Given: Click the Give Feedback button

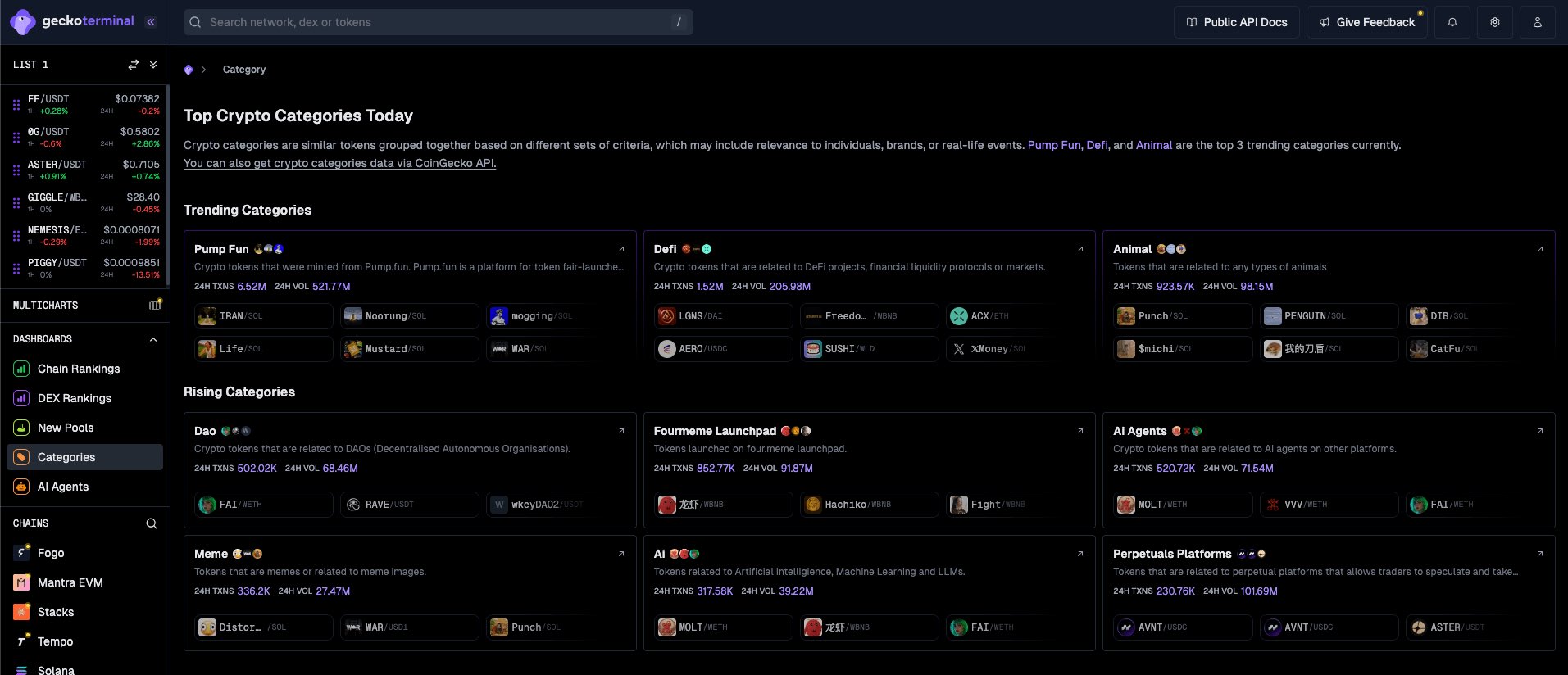Looking at the screenshot, I should coord(1367,22).
